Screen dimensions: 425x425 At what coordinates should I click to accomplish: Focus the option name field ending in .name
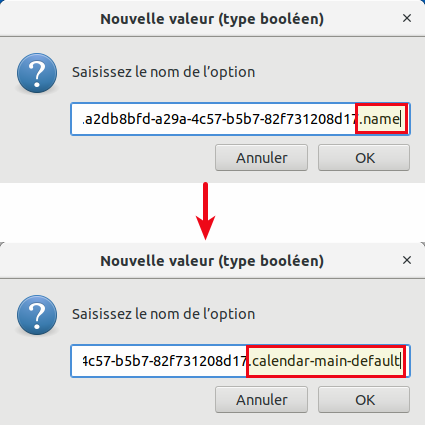point(240,119)
